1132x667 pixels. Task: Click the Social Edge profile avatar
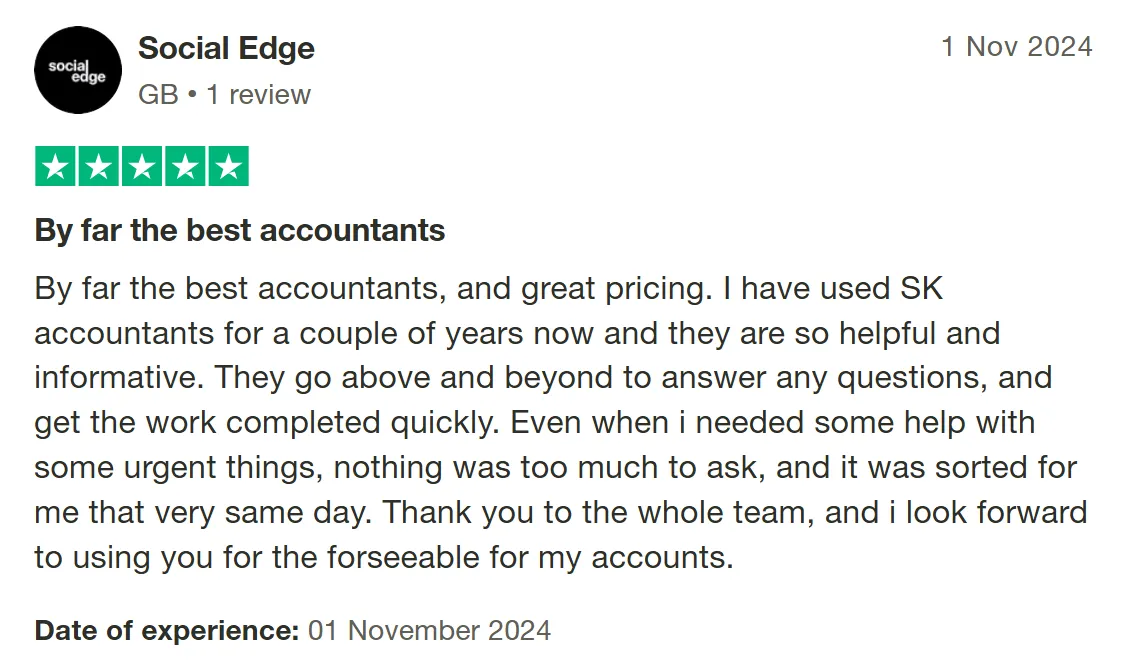click(x=78, y=70)
